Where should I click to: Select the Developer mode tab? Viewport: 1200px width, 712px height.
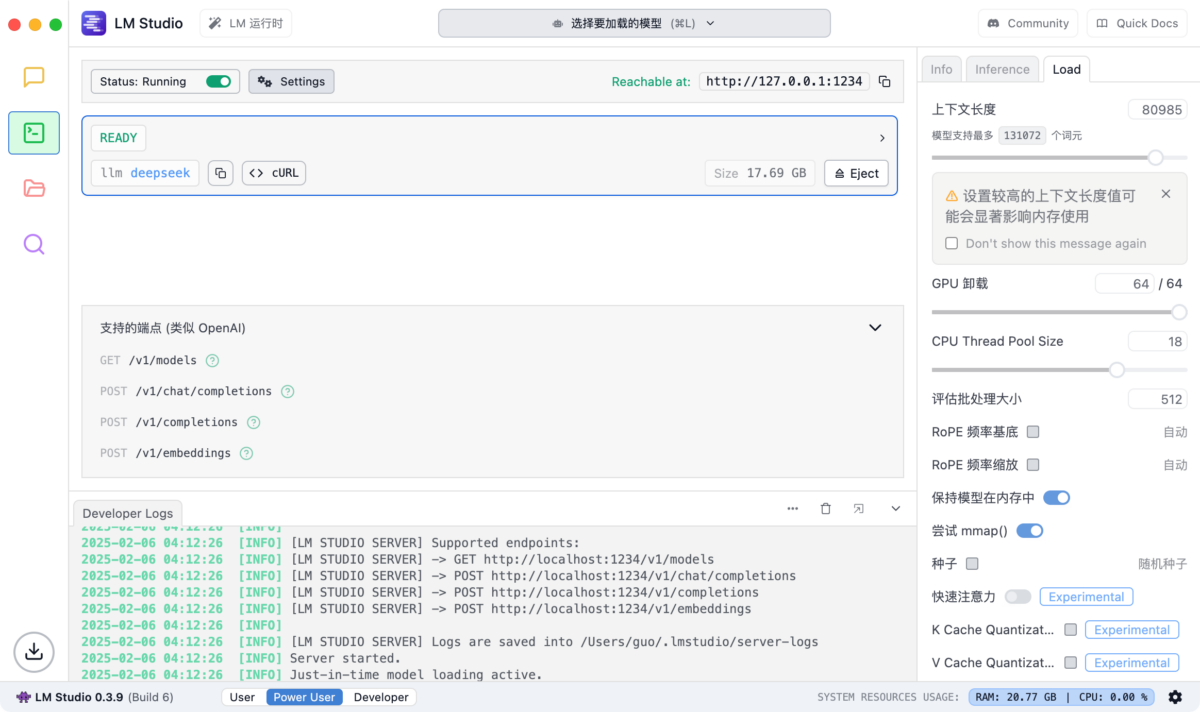coord(381,697)
